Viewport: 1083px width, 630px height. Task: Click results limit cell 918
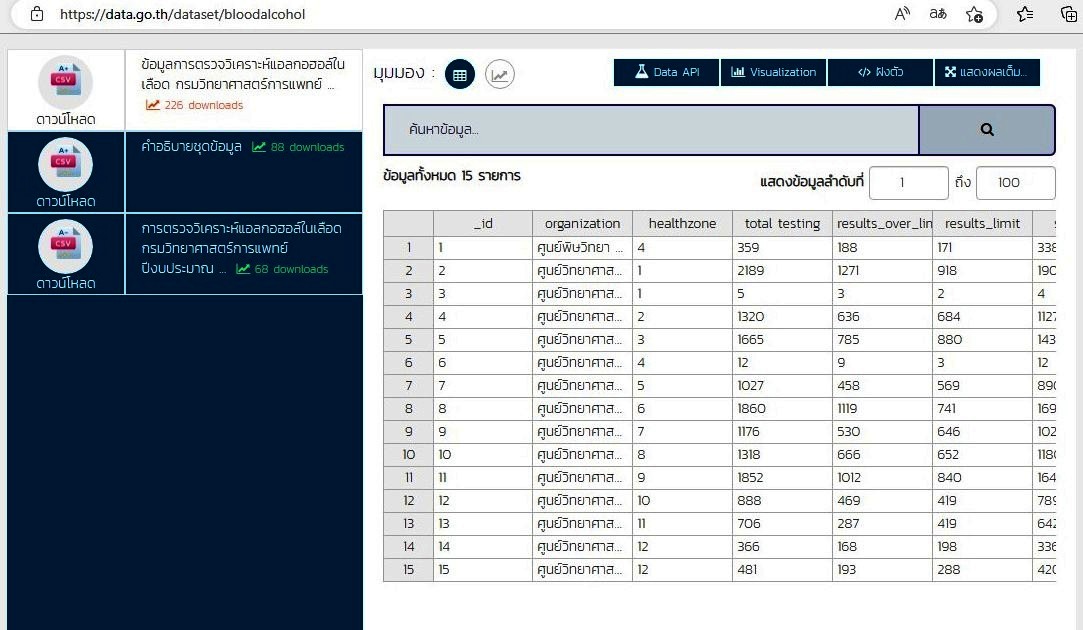click(982, 271)
